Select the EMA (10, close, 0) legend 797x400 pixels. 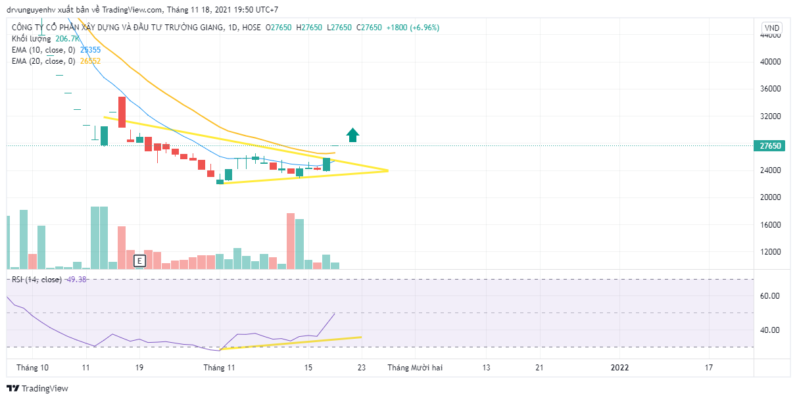click(43, 50)
